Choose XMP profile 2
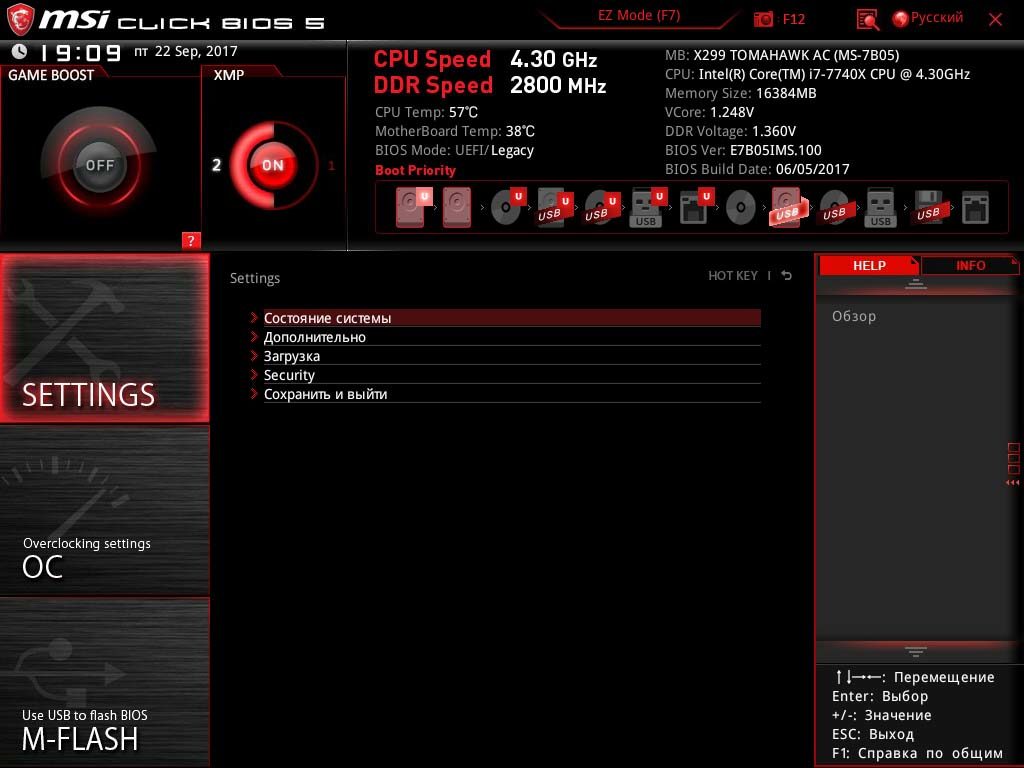Screen dimensions: 1024x768 tap(216, 165)
